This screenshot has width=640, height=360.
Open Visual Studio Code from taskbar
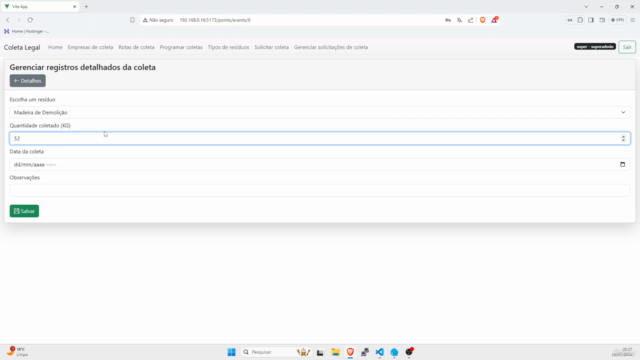click(380, 352)
